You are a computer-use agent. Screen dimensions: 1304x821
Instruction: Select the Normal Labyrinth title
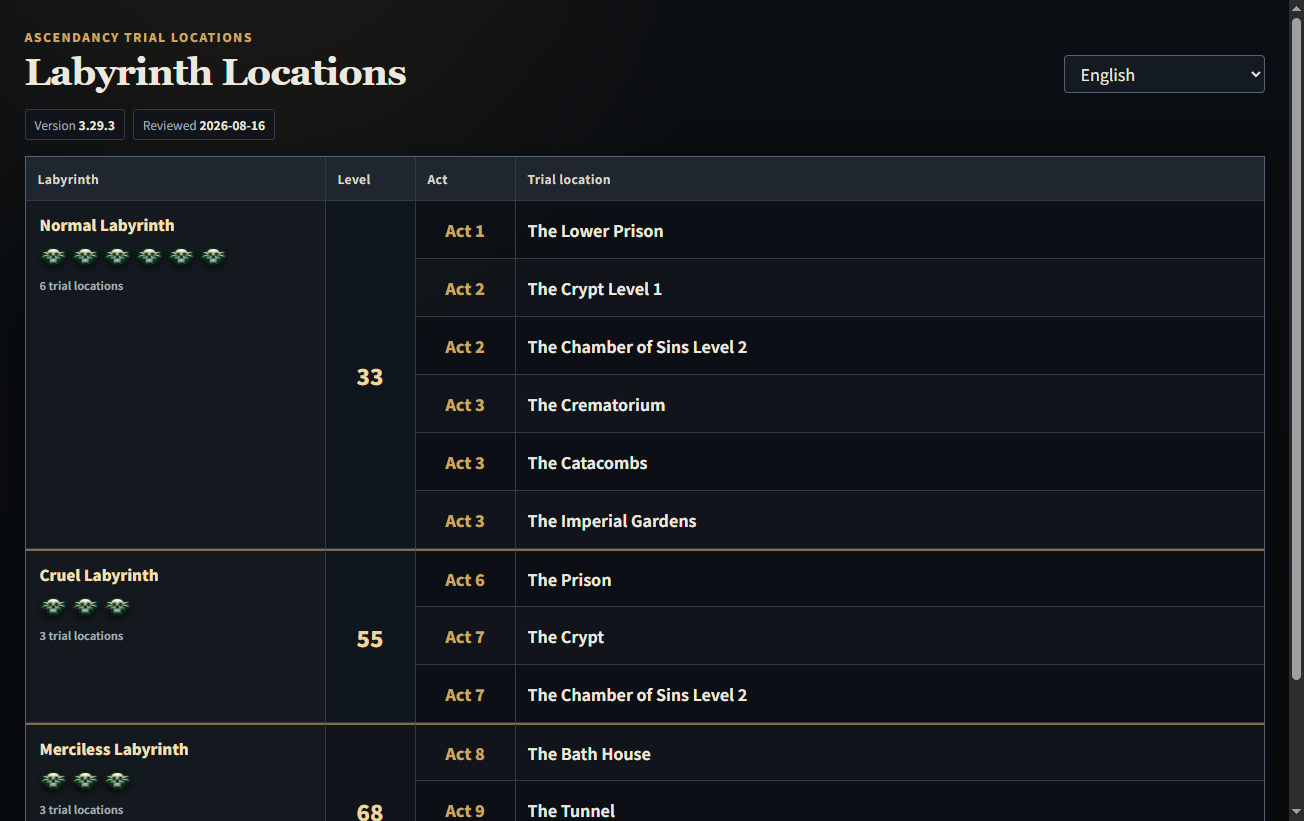coord(107,226)
